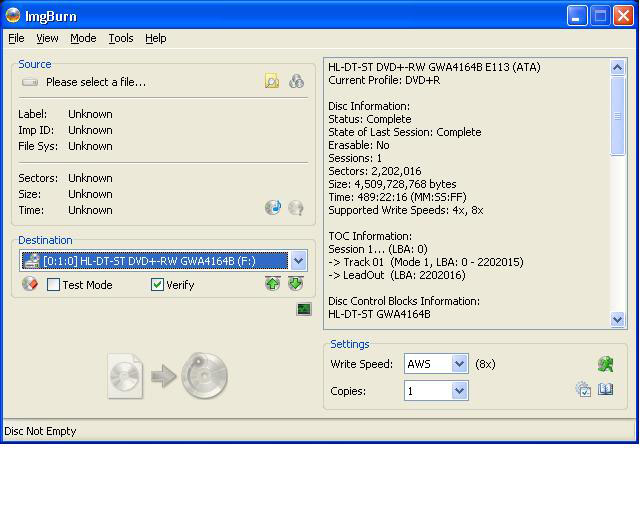The height and width of the screenshot is (512, 640).
Task: Click 'Time: 489:22:16 (MM:SS:FF)' line
Action: (397, 197)
